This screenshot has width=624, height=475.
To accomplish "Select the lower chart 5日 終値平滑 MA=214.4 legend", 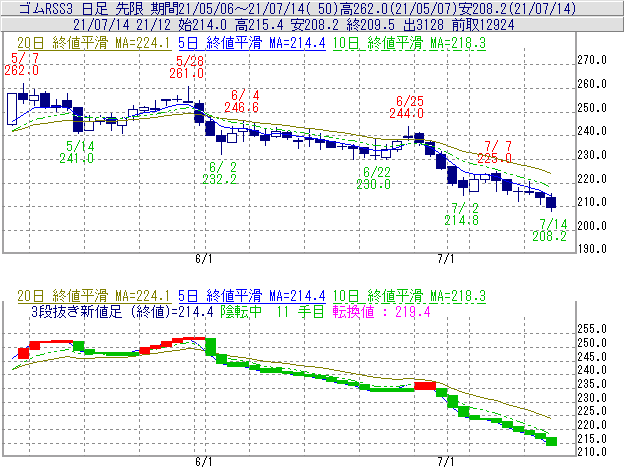I will [x=252, y=296].
